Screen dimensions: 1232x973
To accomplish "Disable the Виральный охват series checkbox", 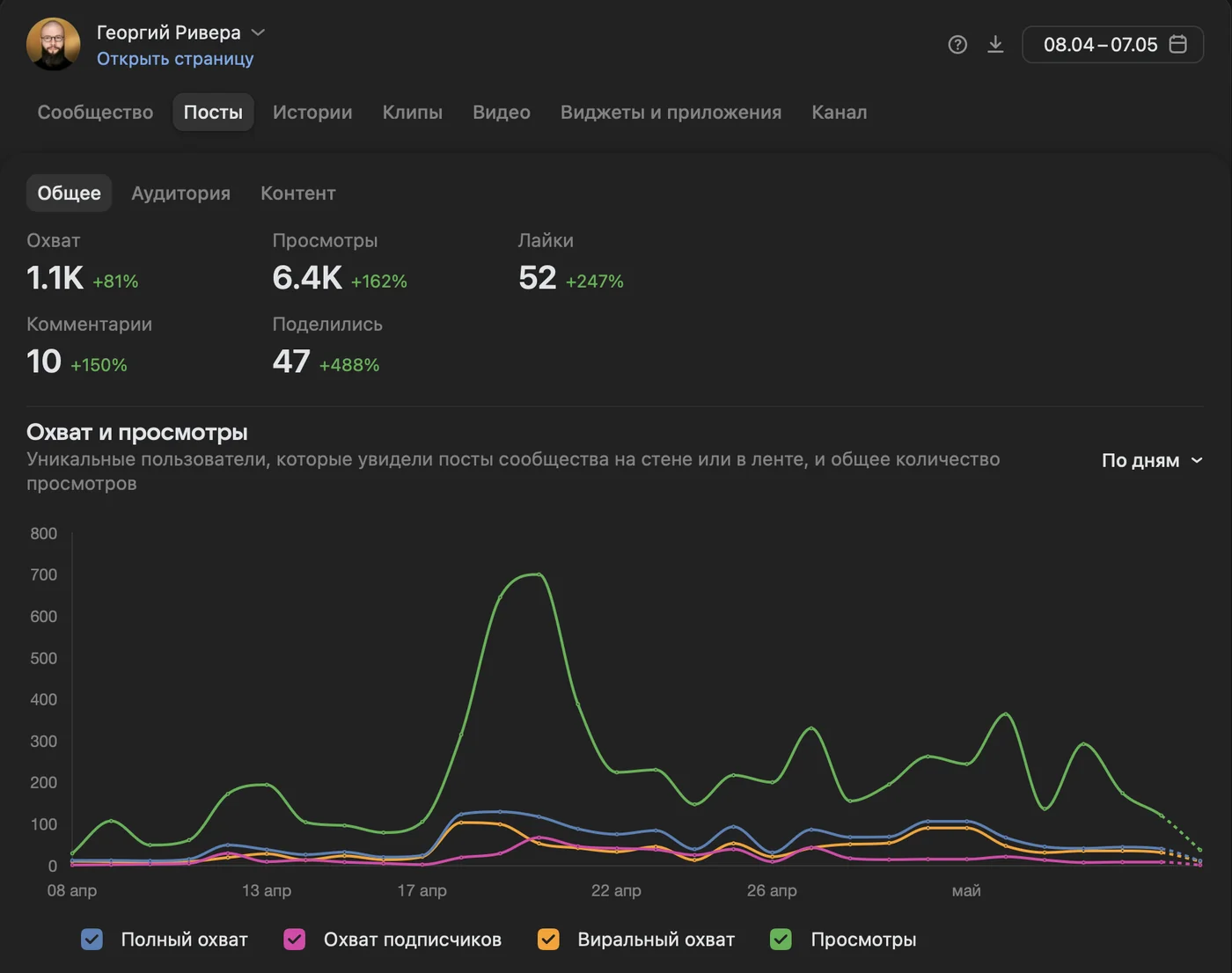I will pos(548,940).
